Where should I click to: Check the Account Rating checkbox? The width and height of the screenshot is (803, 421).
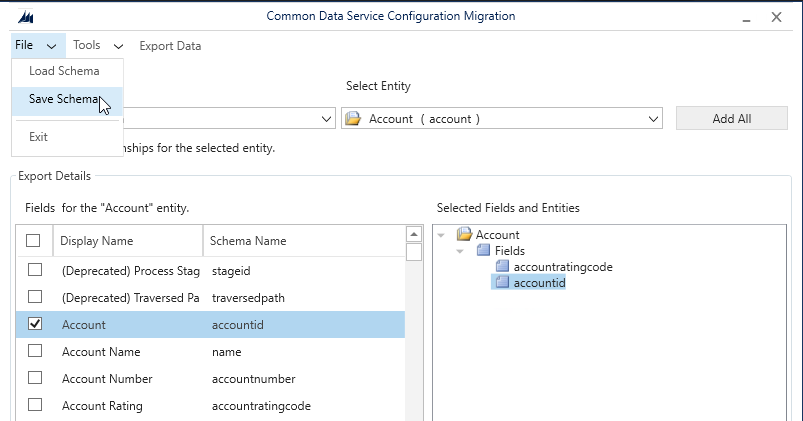[35, 405]
